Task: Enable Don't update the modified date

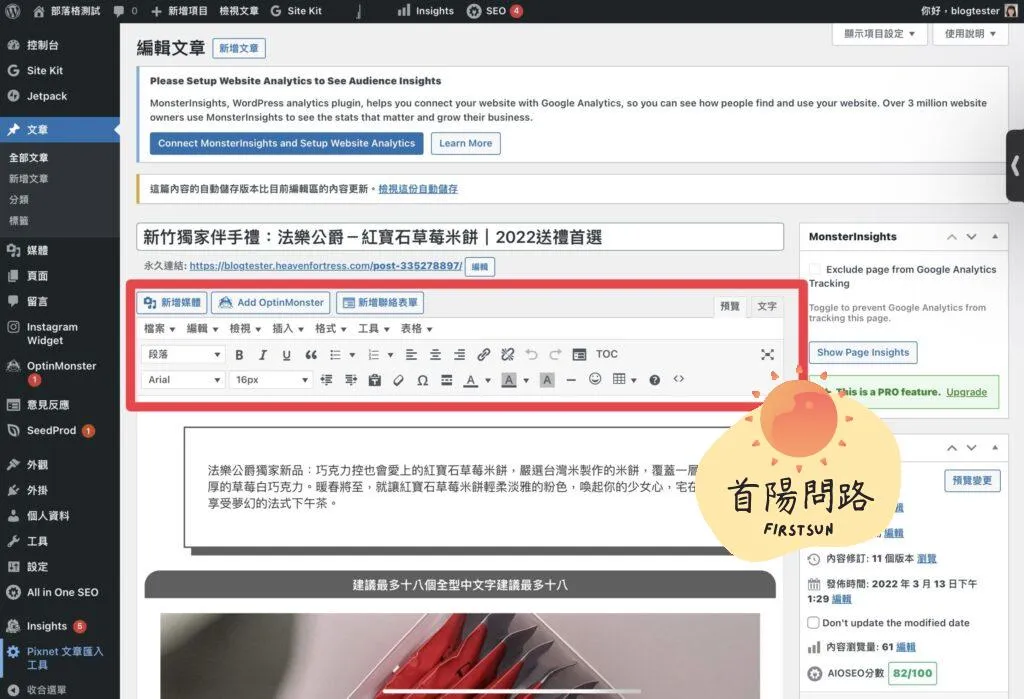Action: pos(813,623)
